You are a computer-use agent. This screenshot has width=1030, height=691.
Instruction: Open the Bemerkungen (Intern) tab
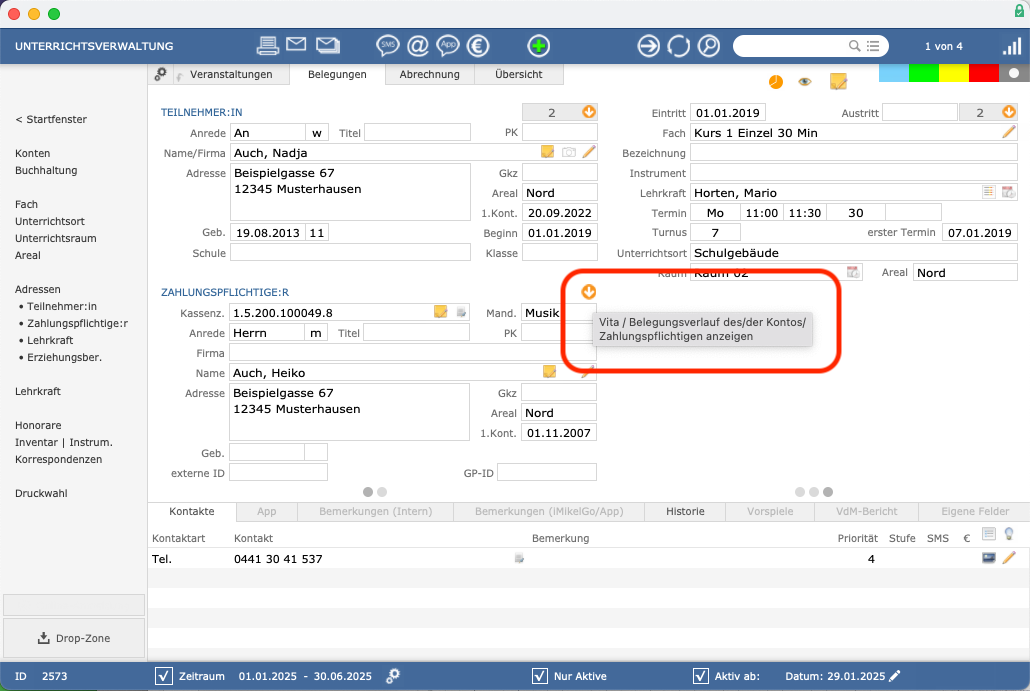[x=376, y=511]
